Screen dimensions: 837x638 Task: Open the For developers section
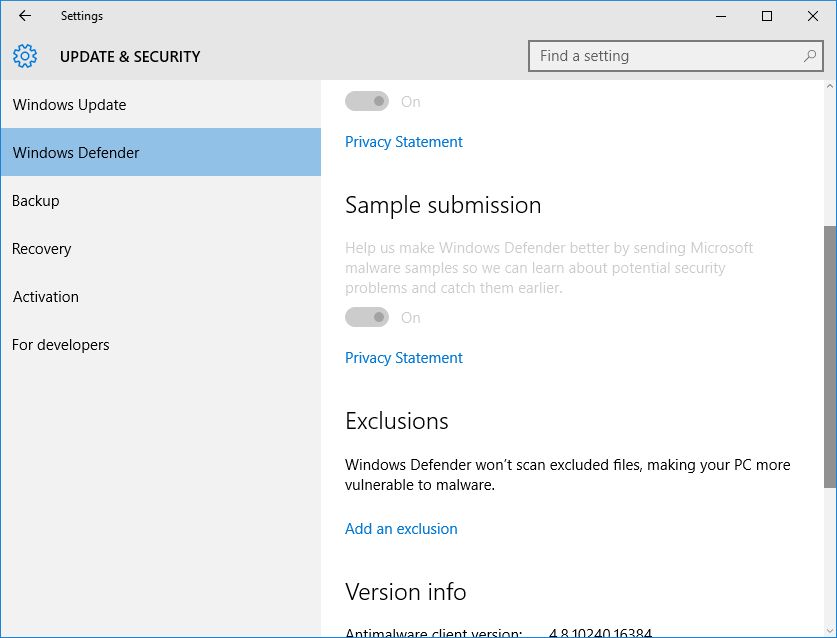pos(161,344)
